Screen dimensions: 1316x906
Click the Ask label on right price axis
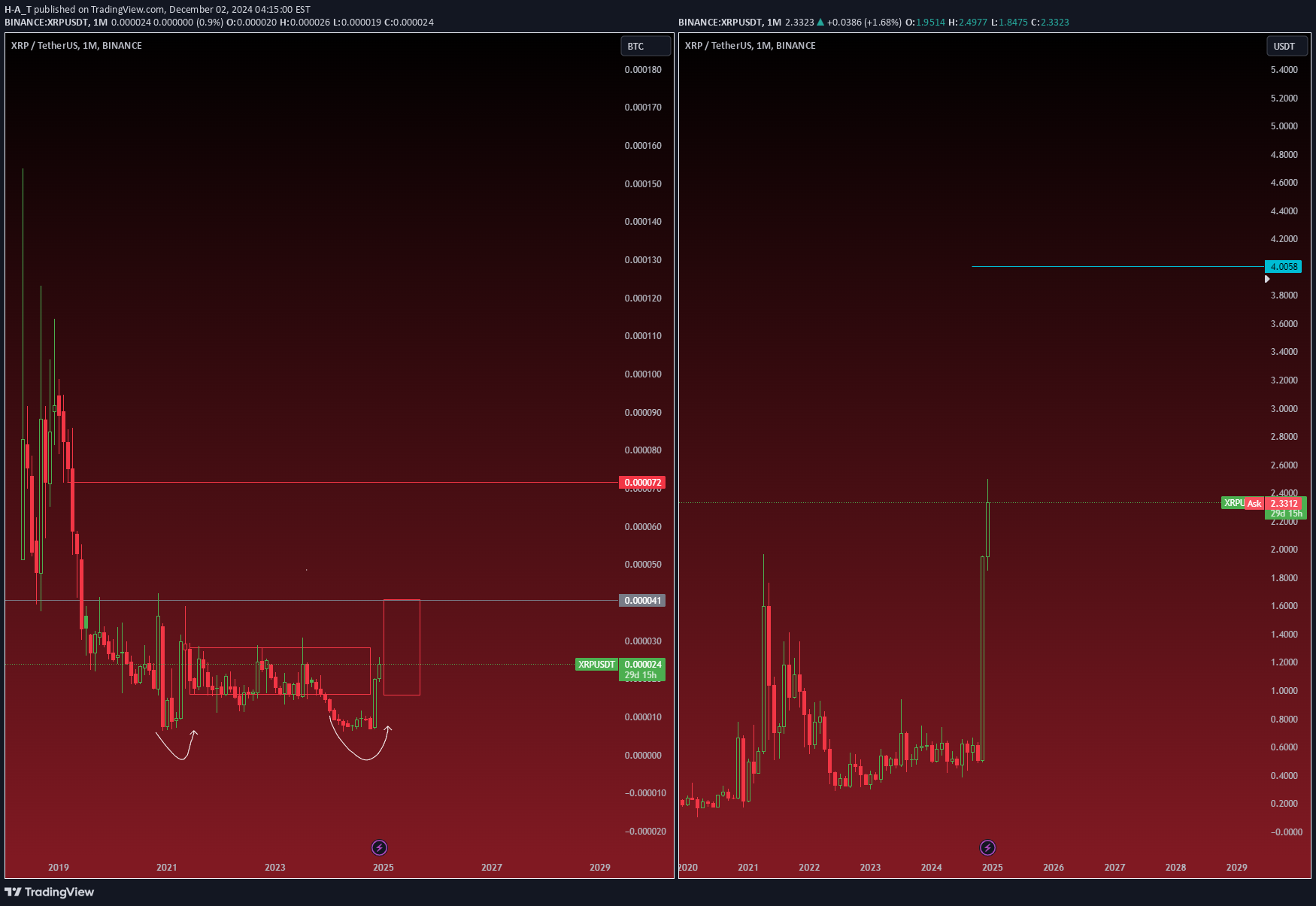click(x=1254, y=503)
